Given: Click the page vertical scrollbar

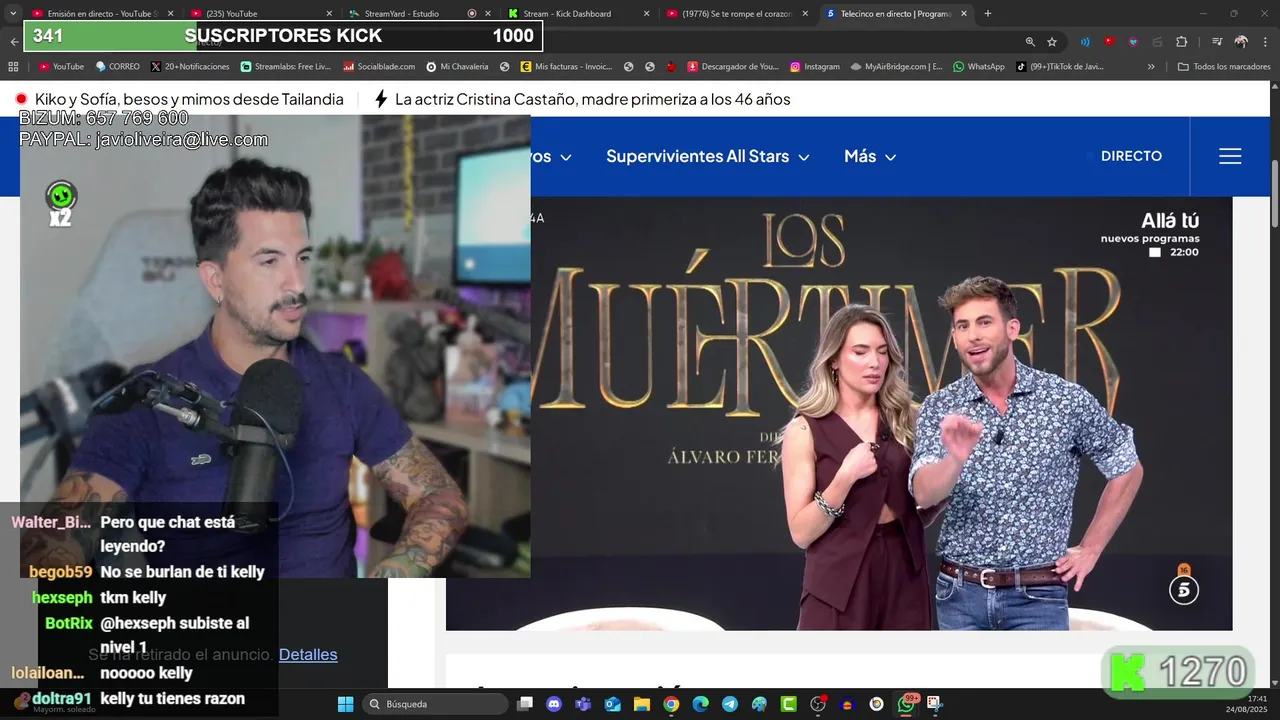Looking at the screenshot, I should [1274, 192].
